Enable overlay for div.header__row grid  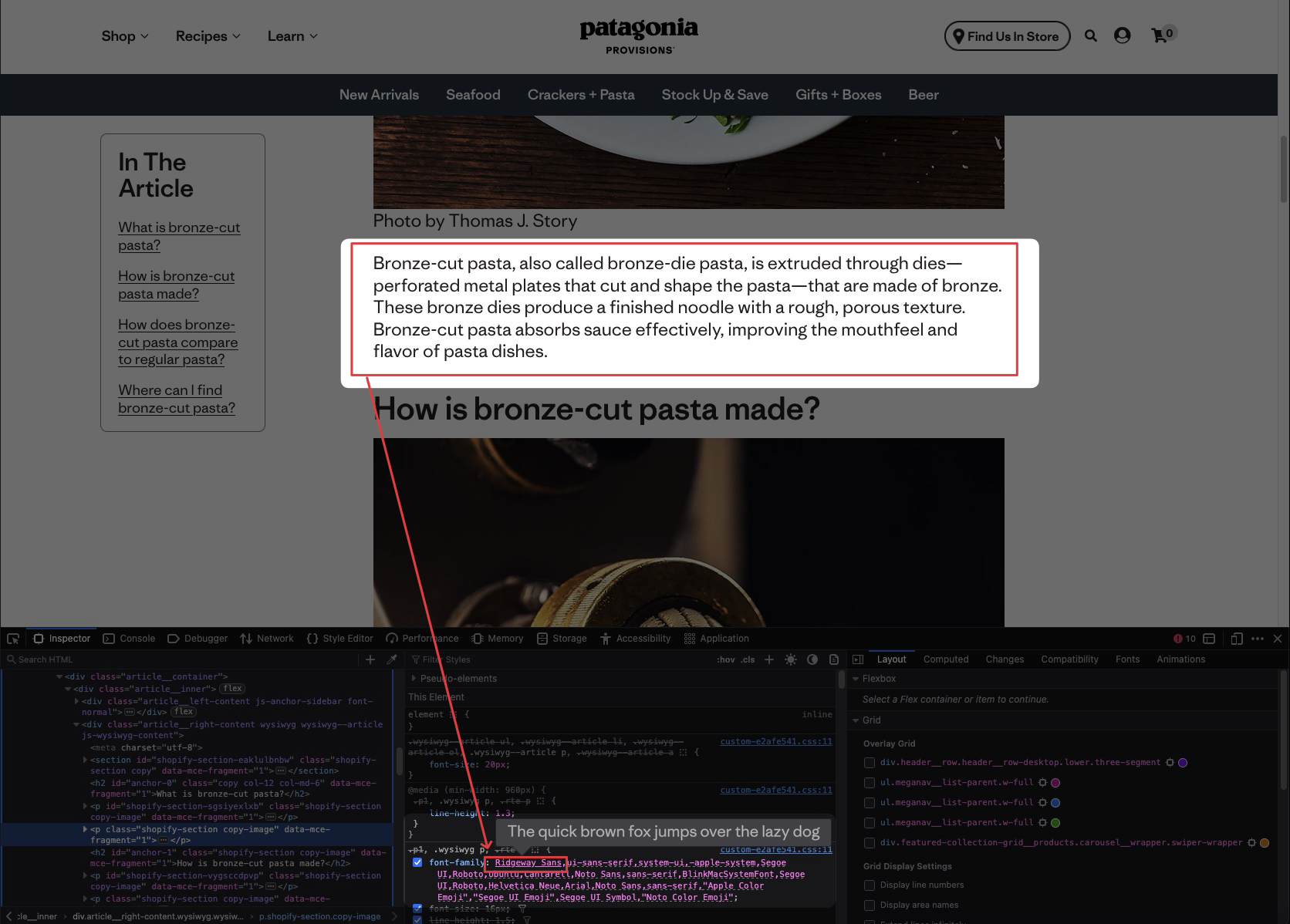pyautogui.click(x=870, y=763)
